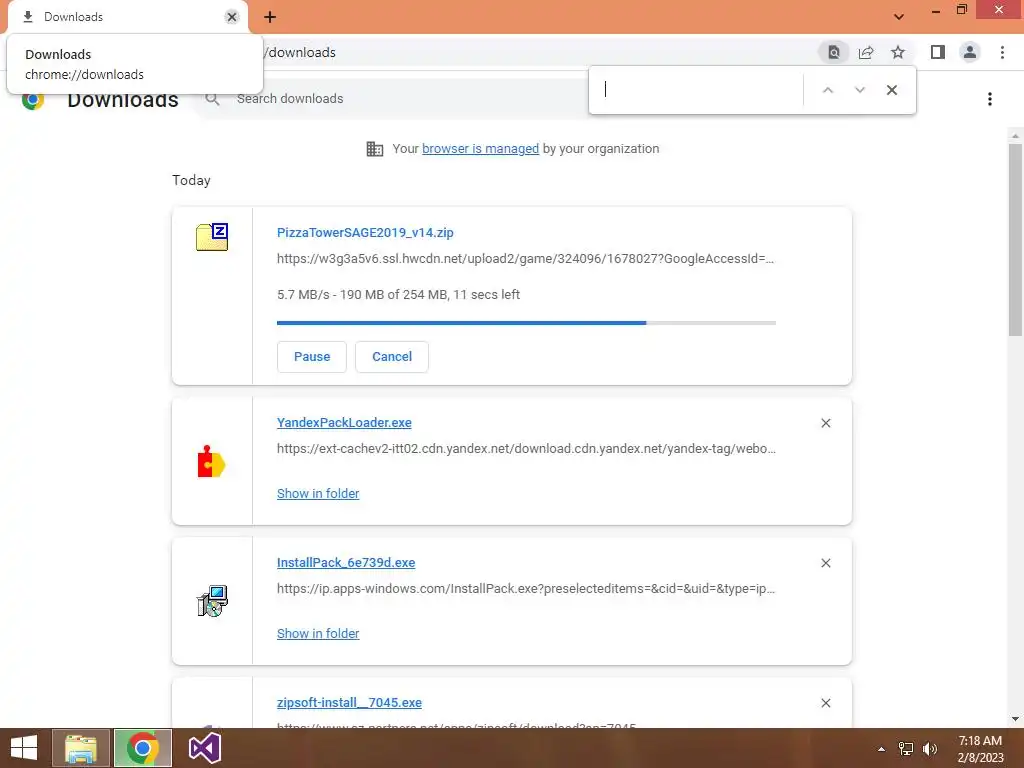Image resolution: width=1024 pixels, height=768 pixels.
Task: Open the side panel icon
Action: pyautogui.click(x=938, y=52)
